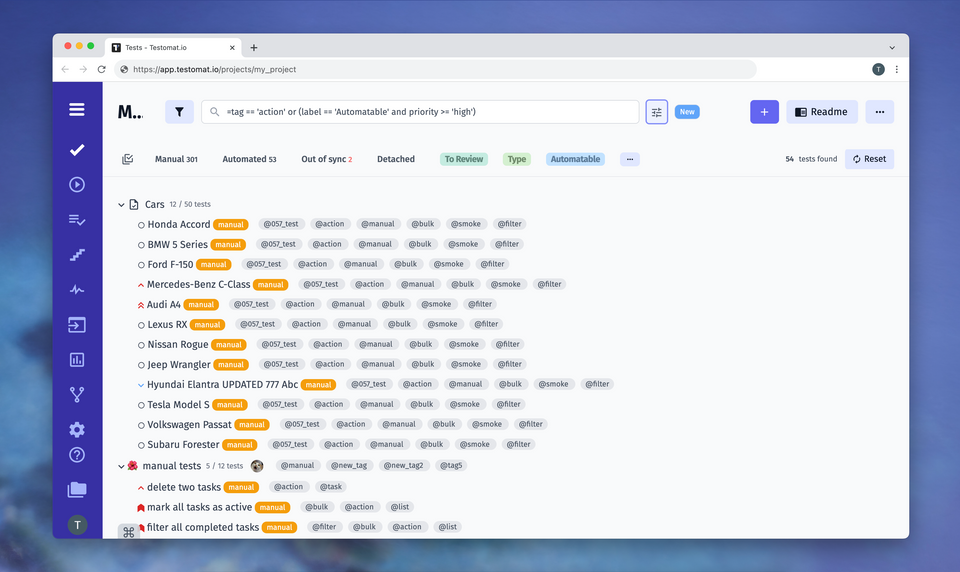Click priority circle of Lexus RX

point(141,325)
